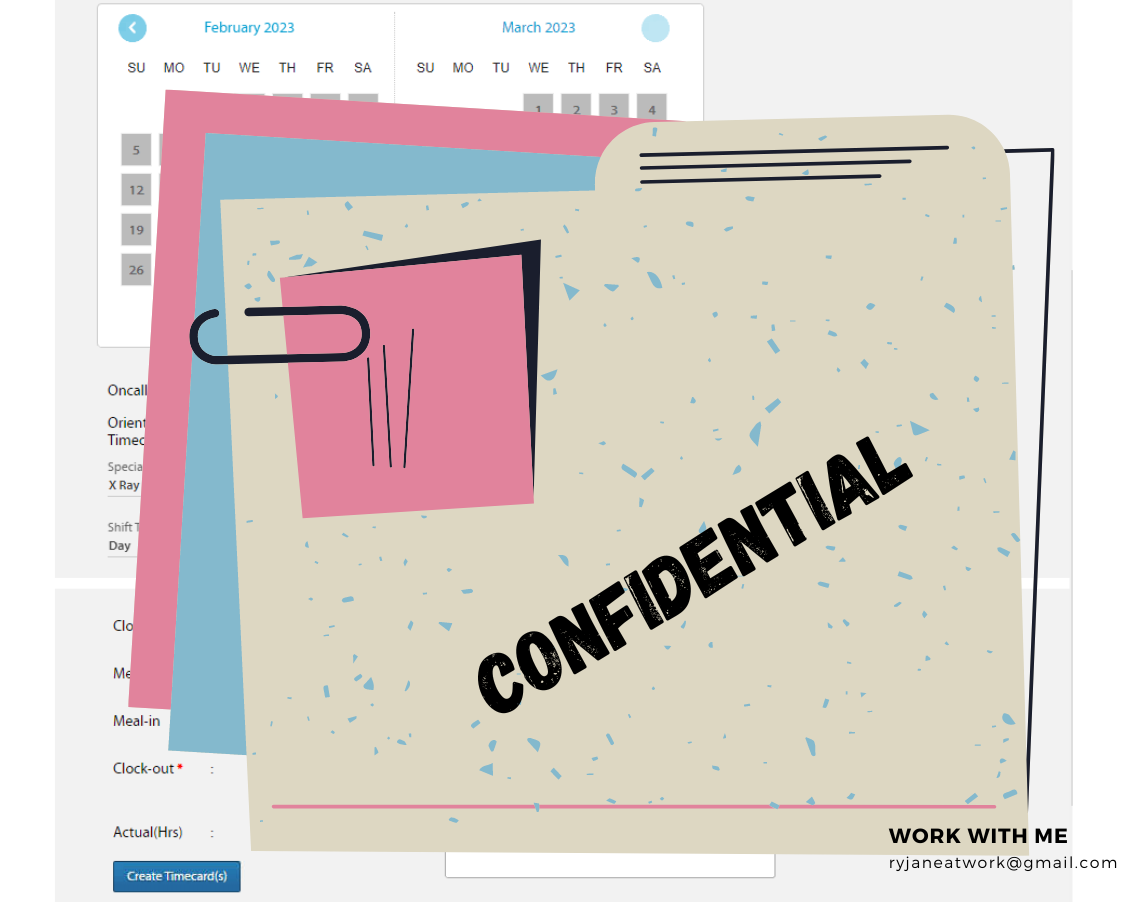Create the timecard(s) with blue button
1127x902 pixels.
coord(177,876)
